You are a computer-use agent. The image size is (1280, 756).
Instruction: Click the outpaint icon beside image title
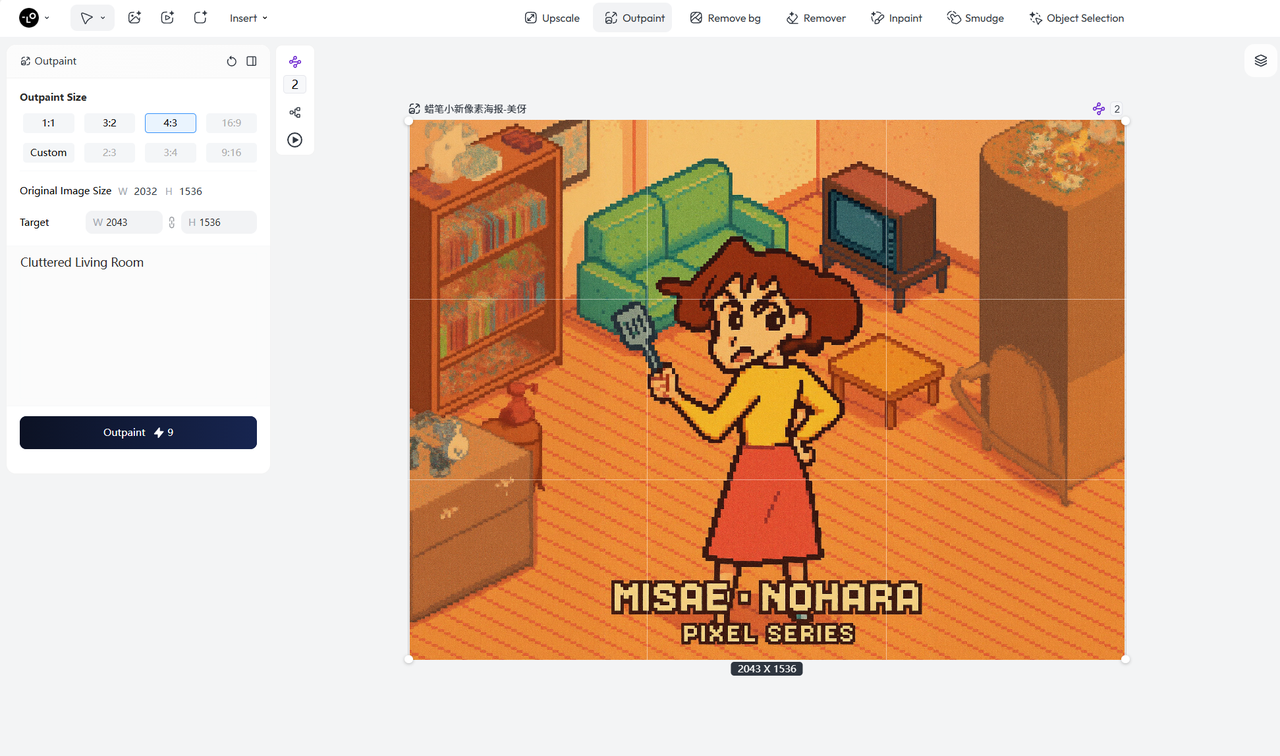click(x=414, y=108)
